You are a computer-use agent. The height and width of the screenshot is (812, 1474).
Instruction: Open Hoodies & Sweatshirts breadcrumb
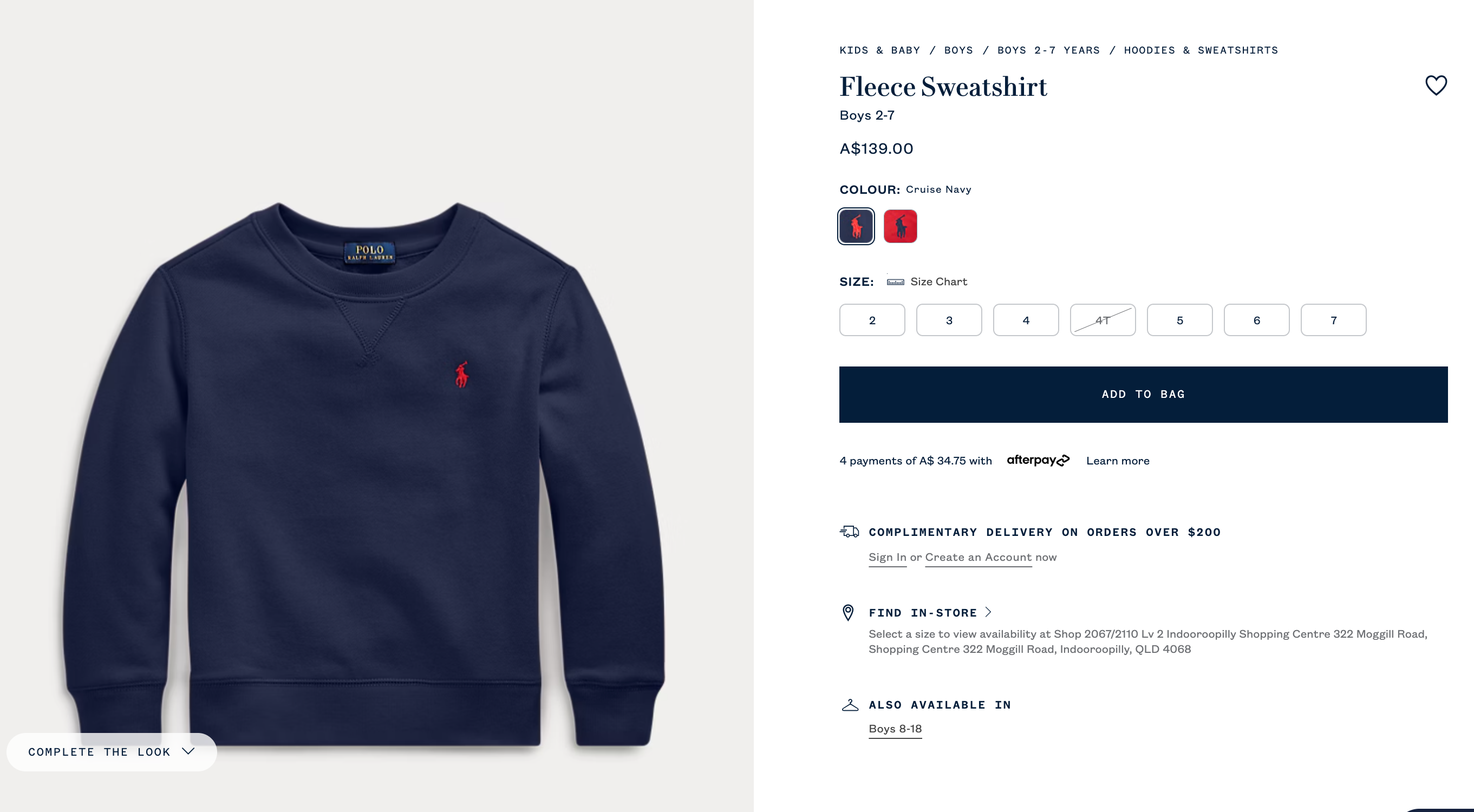tap(1201, 50)
